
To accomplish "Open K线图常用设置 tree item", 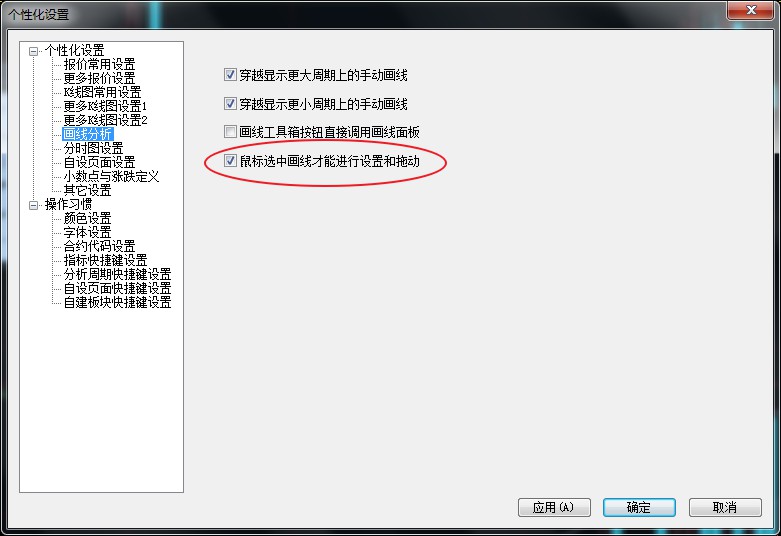I will point(102,92).
